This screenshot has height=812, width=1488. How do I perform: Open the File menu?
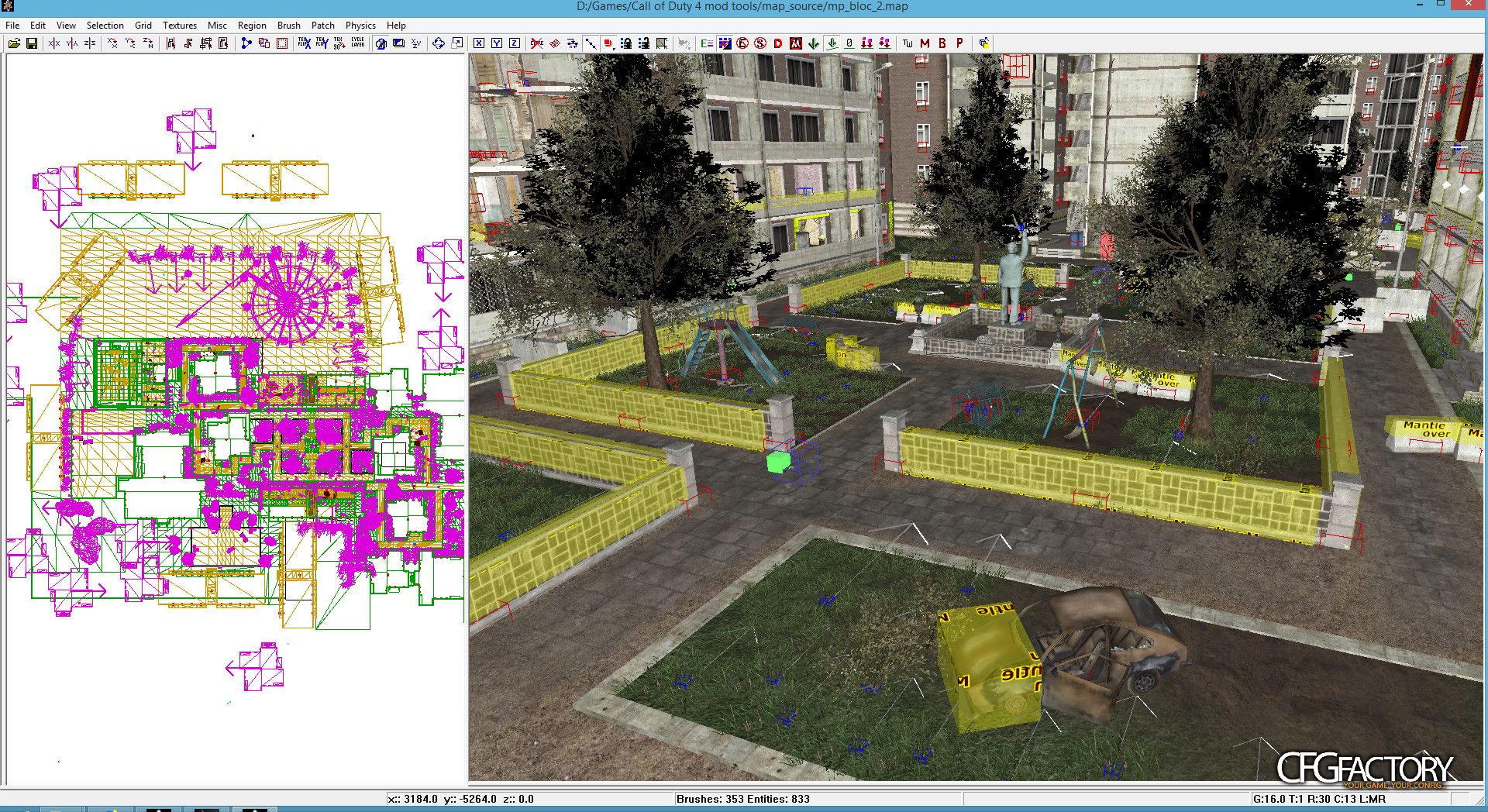12,26
